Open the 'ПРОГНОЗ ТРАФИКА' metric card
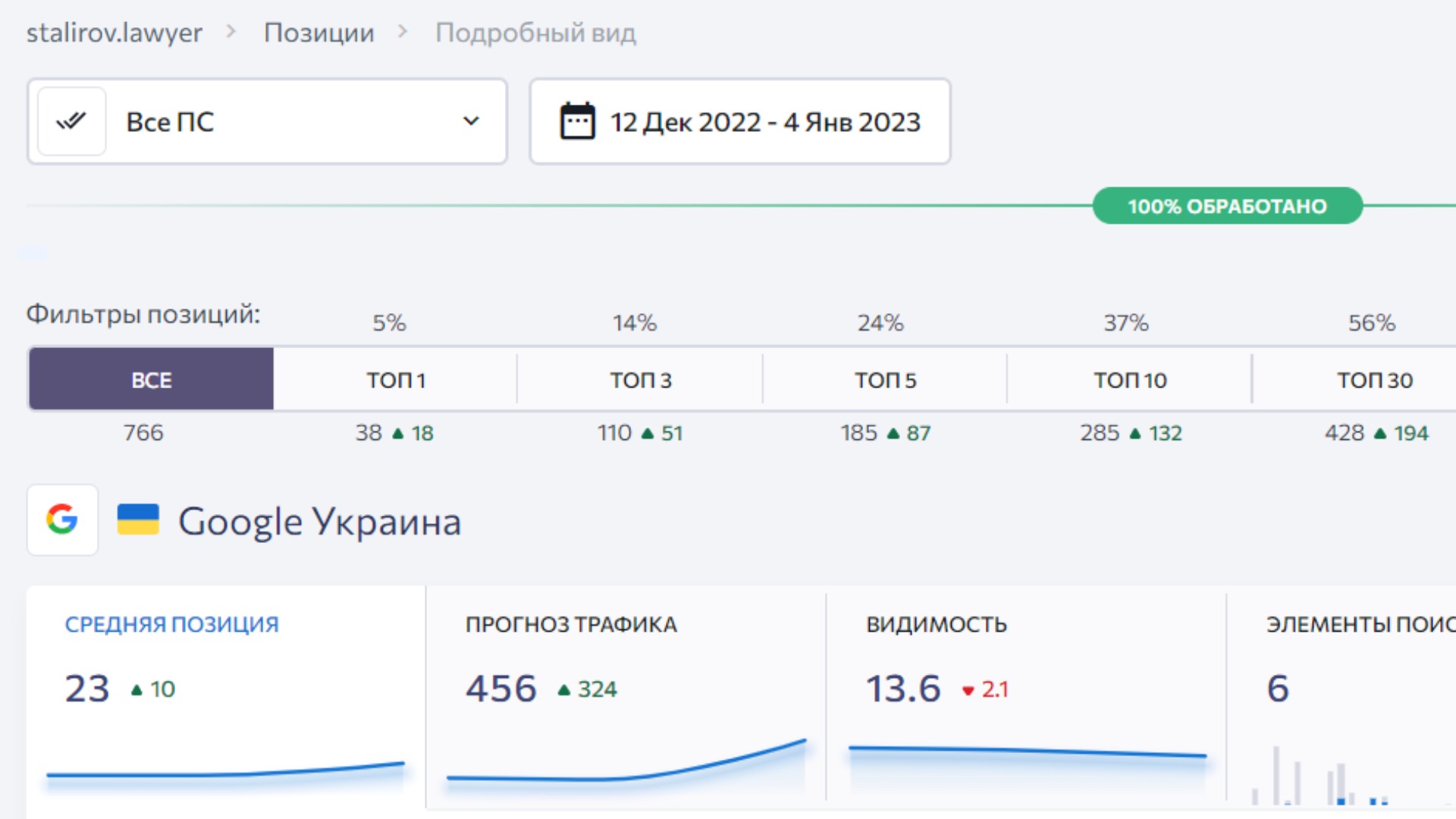Image resolution: width=1456 pixels, height=819 pixels. pyautogui.click(x=626, y=698)
